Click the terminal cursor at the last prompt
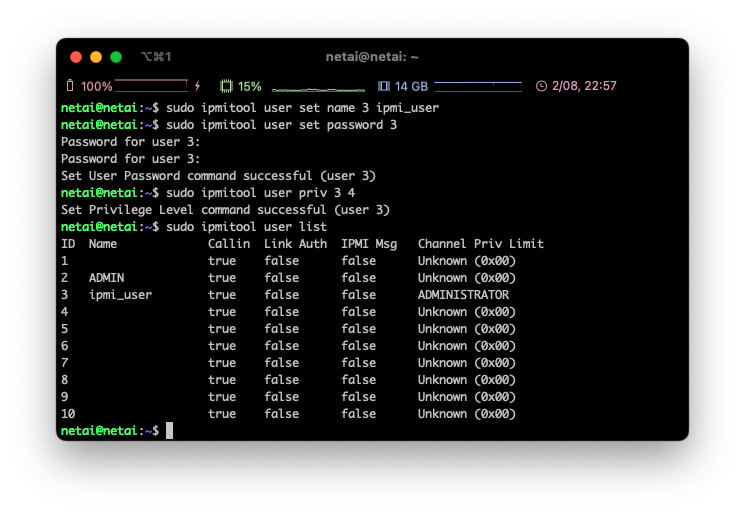745x515 pixels. tap(169, 431)
